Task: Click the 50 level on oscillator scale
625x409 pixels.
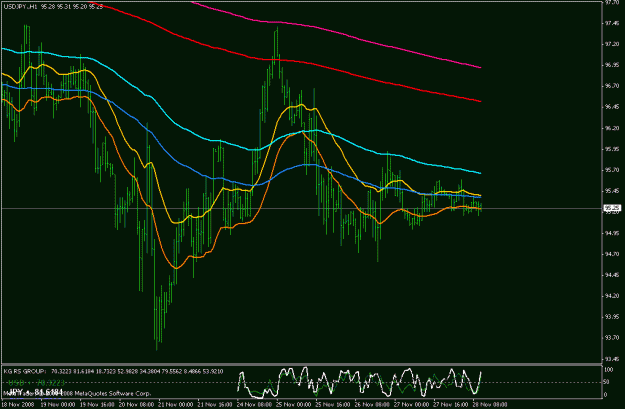Action: [607, 382]
